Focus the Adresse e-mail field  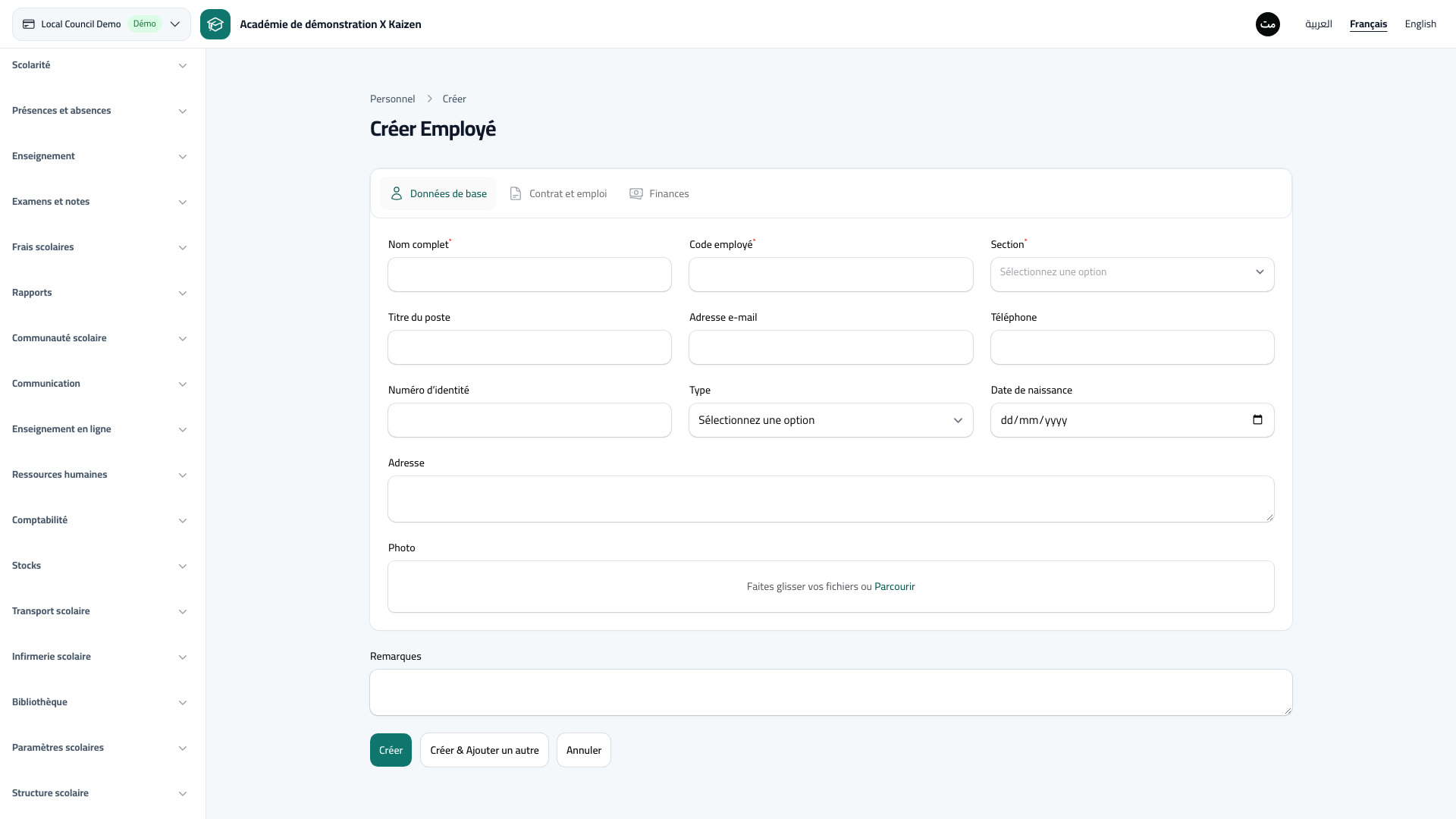tap(830, 347)
